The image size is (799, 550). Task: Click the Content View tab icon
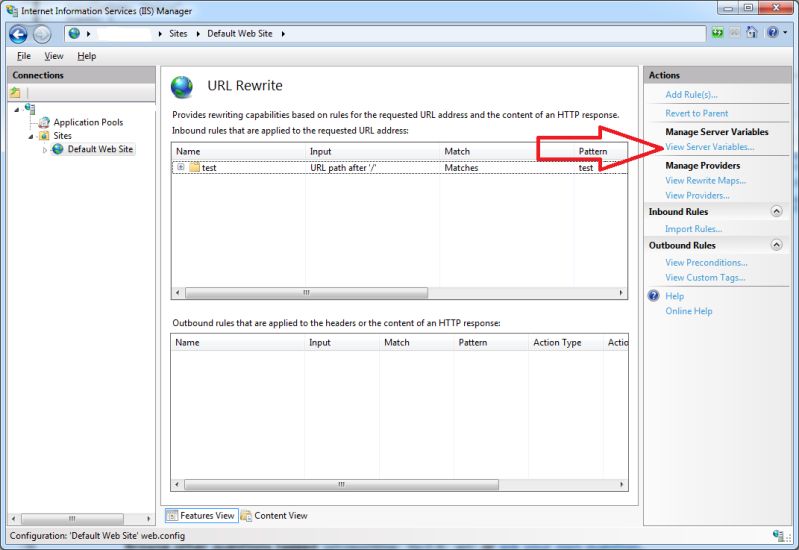coord(246,515)
